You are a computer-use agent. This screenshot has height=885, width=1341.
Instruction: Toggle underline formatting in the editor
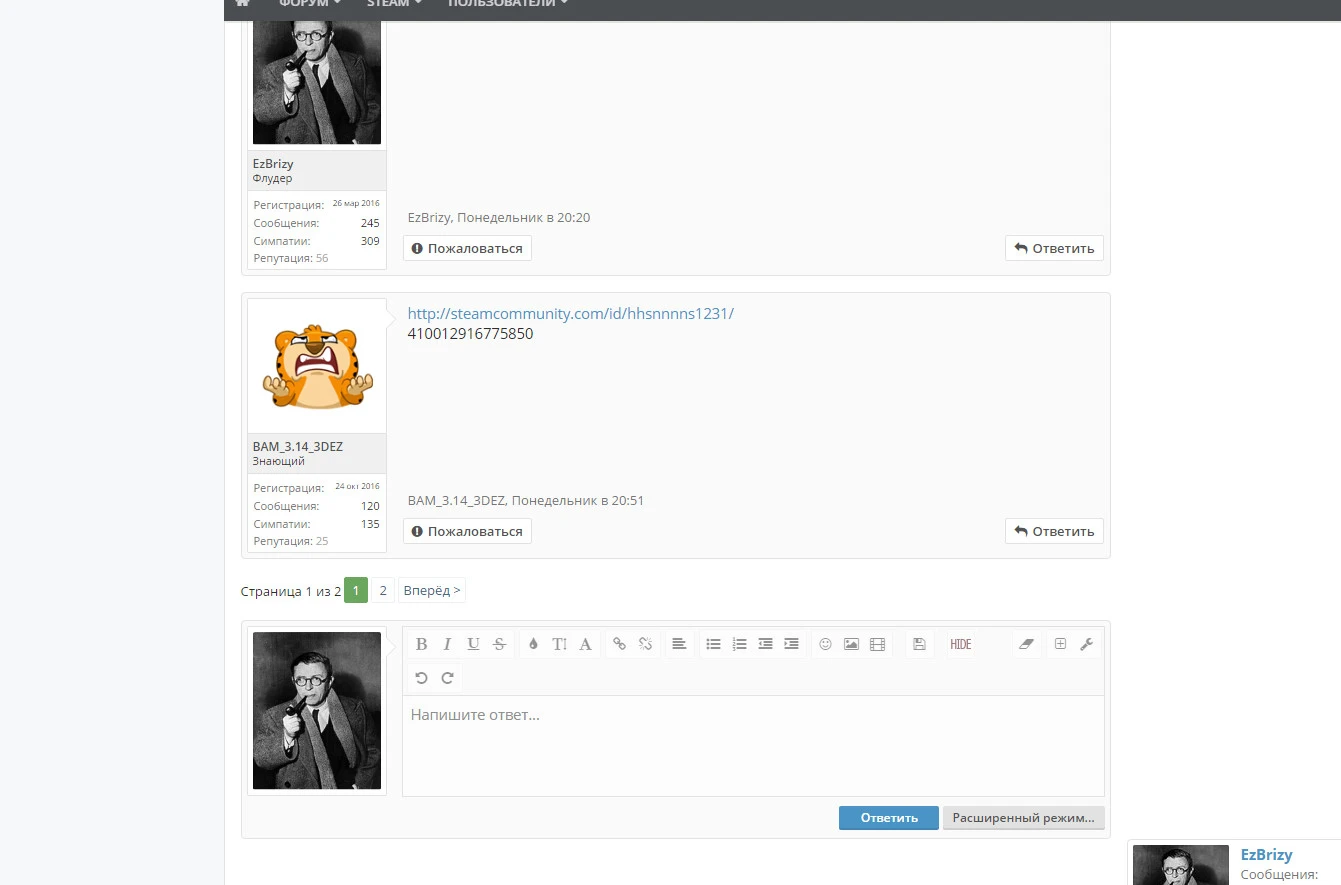tap(473, 644)
